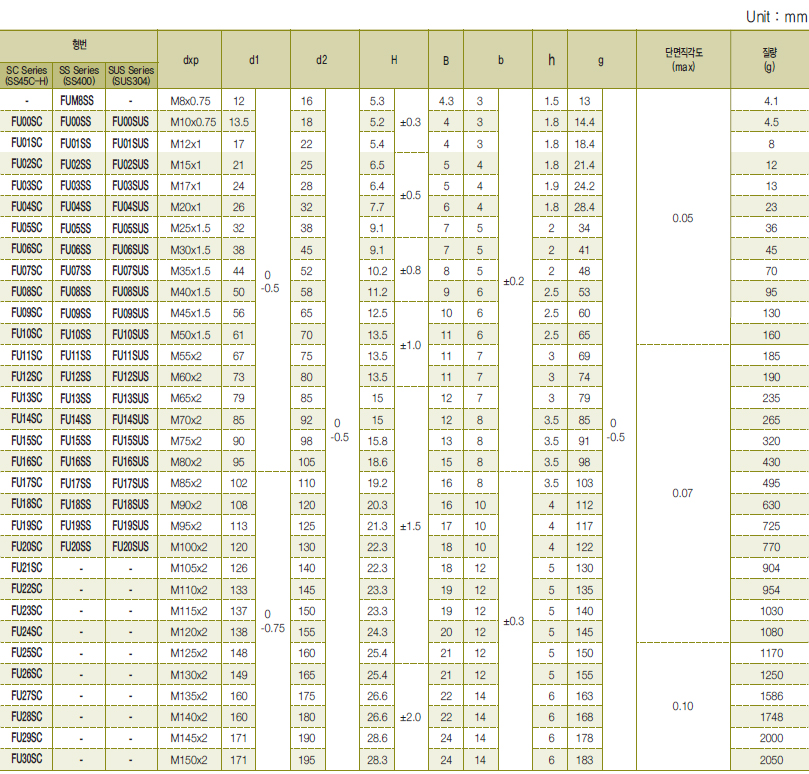Select the d1 column header
The height and width of the screenshot is (774, 809).
(255, 60)
